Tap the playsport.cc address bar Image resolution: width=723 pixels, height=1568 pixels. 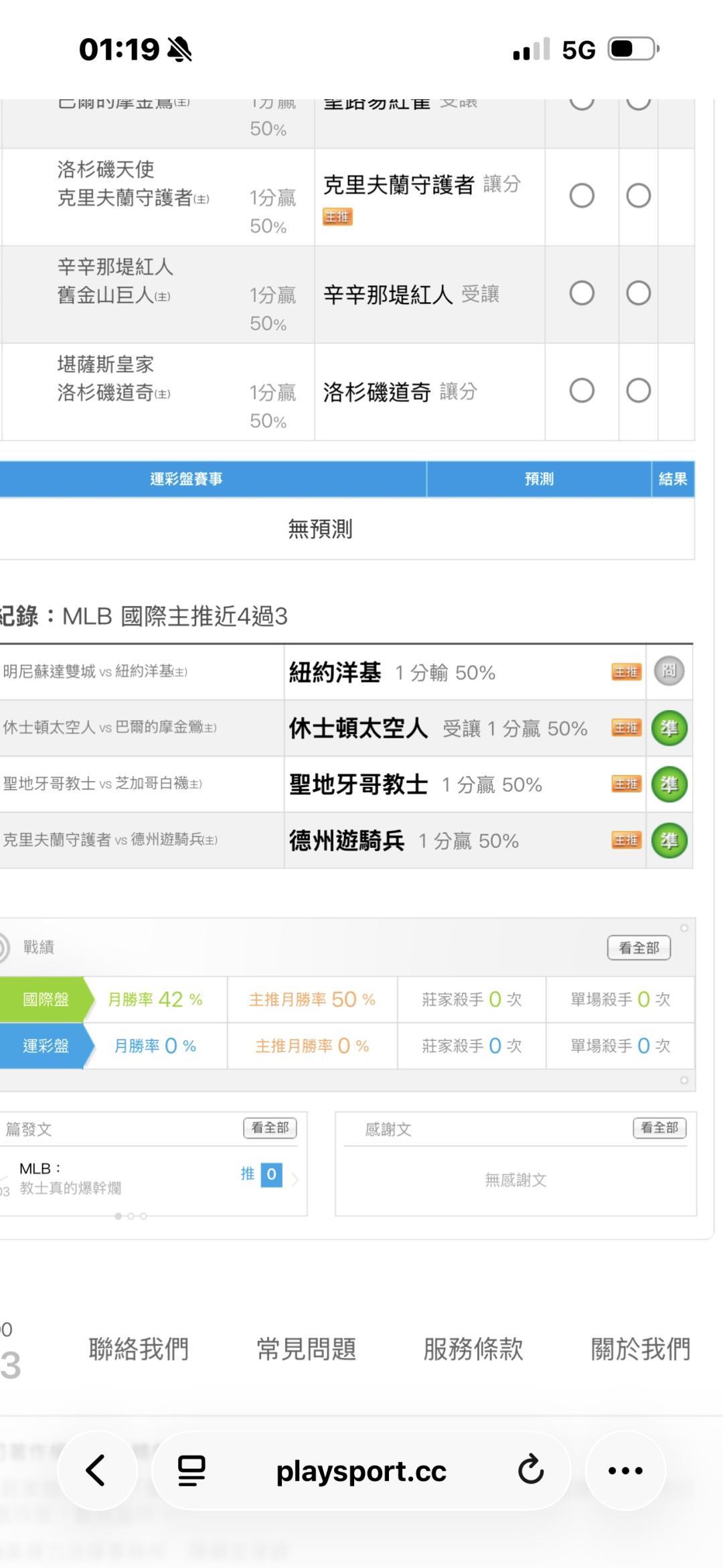pyautogui.click(x=361, y=1470)
